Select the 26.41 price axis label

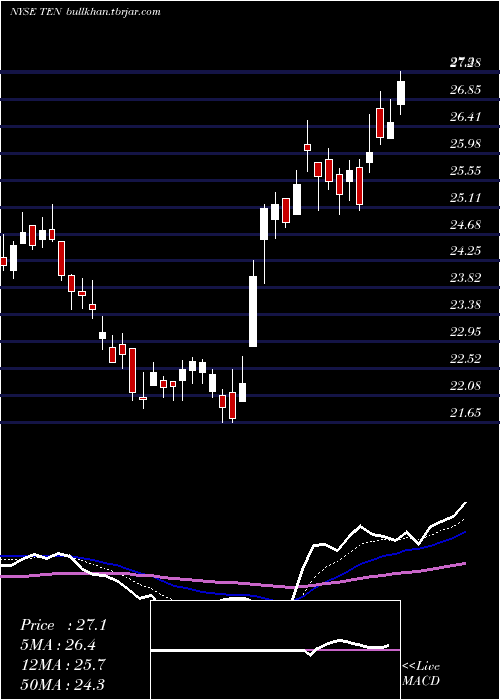(465, 117)
